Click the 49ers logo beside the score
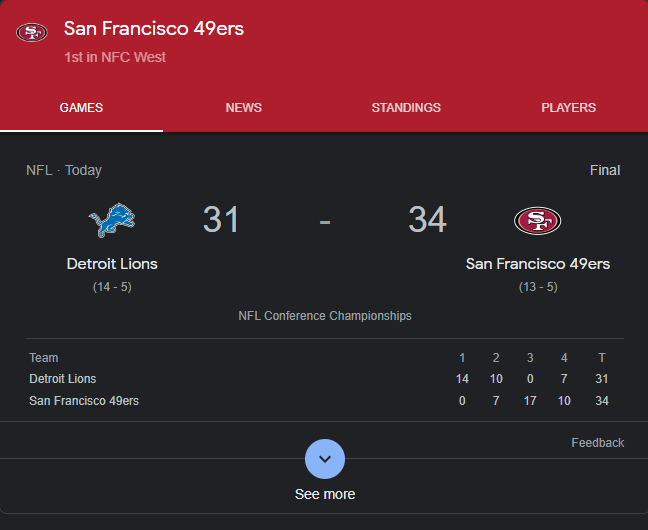Image resolution: width=648 pixels, height=530 pixels. 537,220
